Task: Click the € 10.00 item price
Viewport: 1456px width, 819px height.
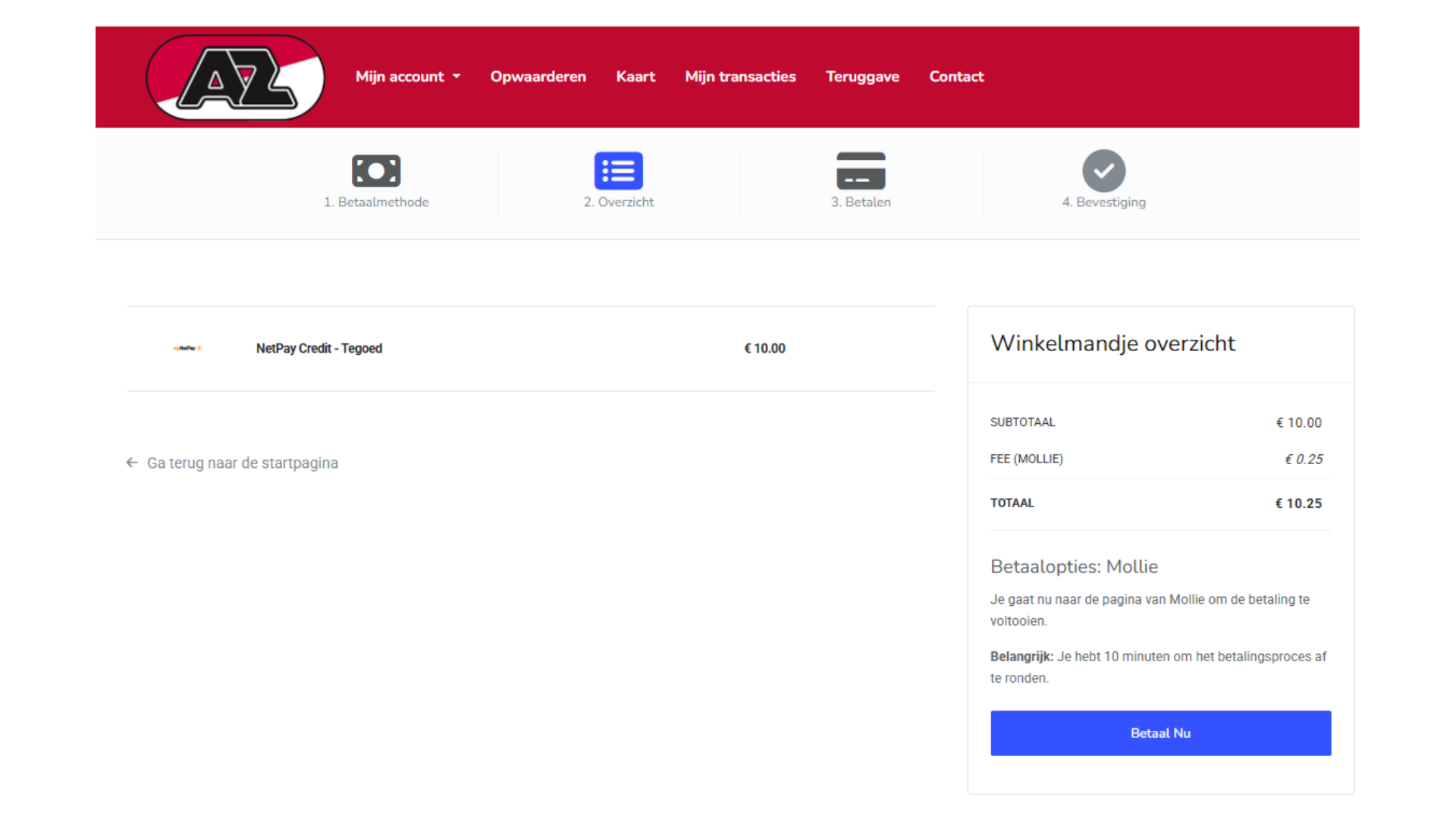Action: [x=764, y=348]
